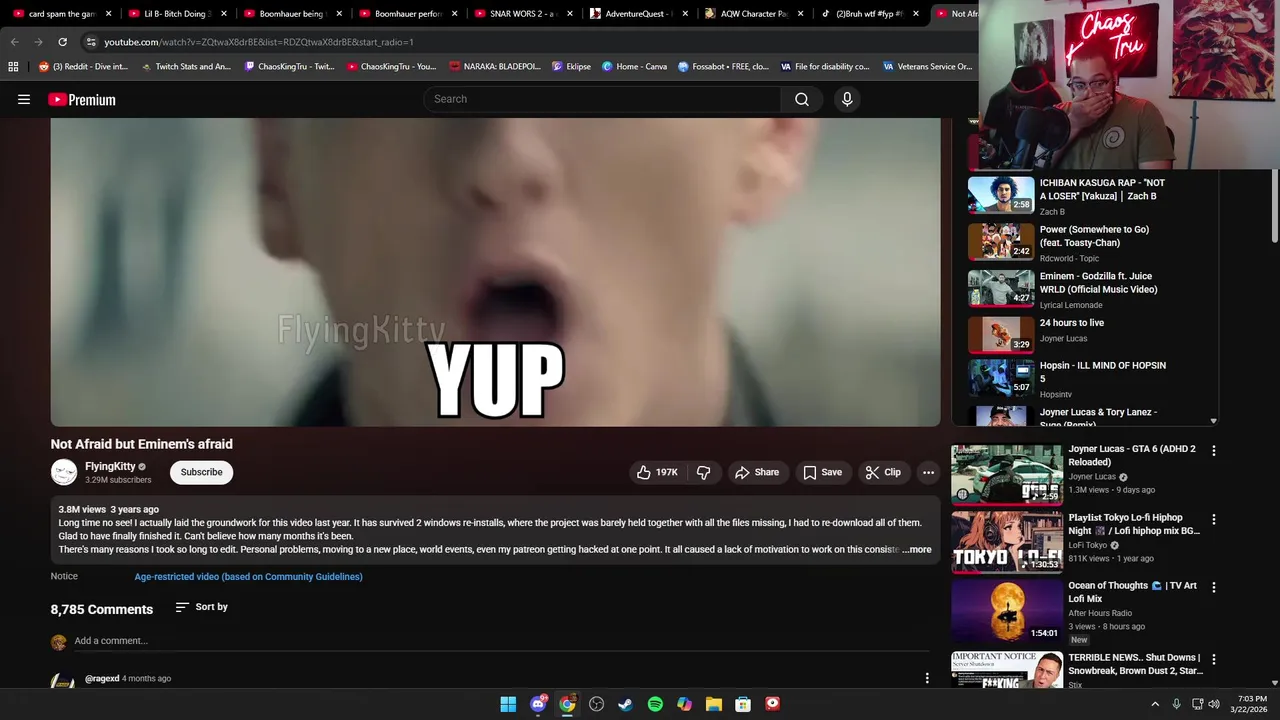Open the Reddit bookmark
1280x720 pixels.
(x=83, y=67)
